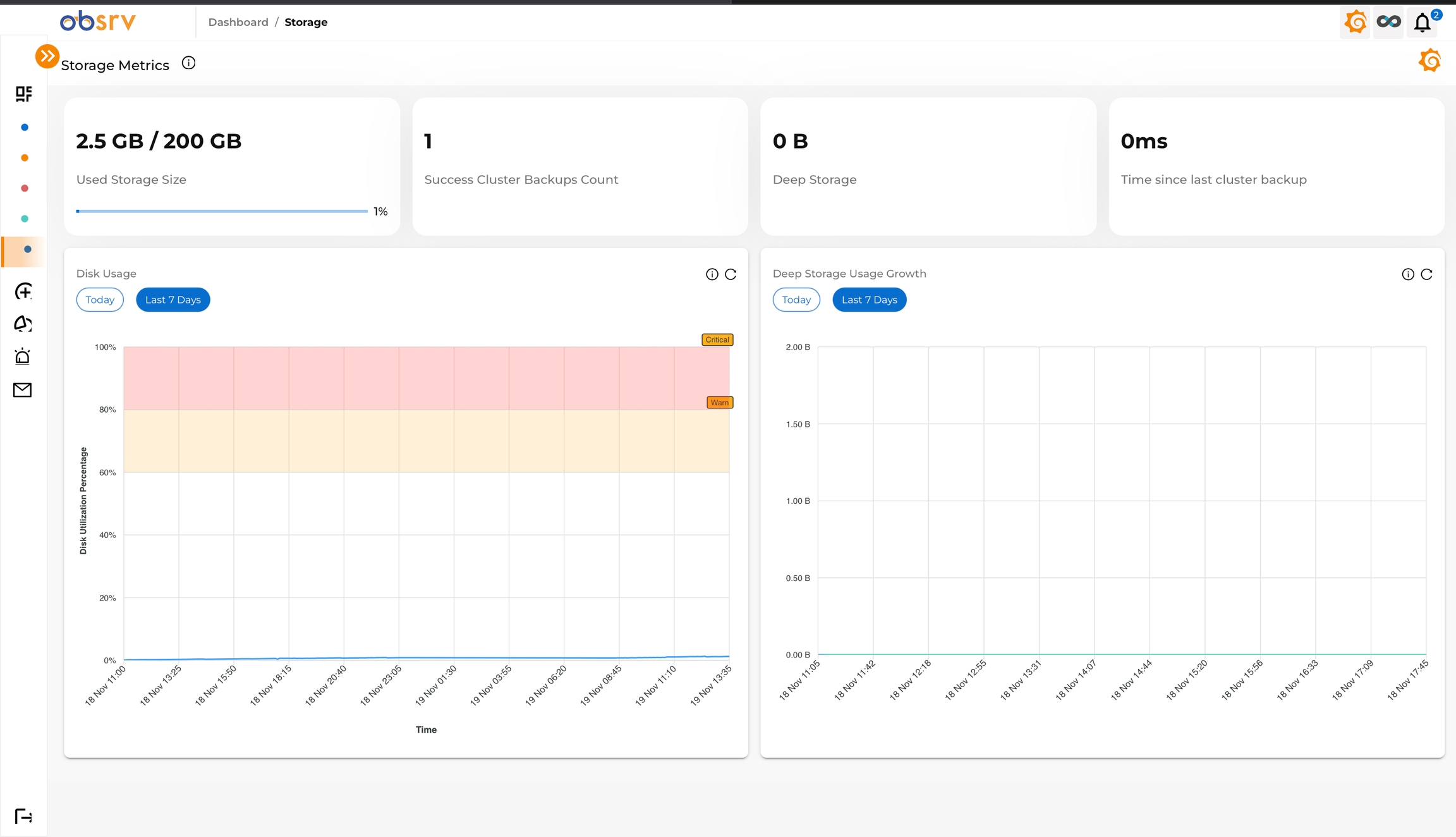Open the alarm siren icon in sidebar

tap(23, 357)
